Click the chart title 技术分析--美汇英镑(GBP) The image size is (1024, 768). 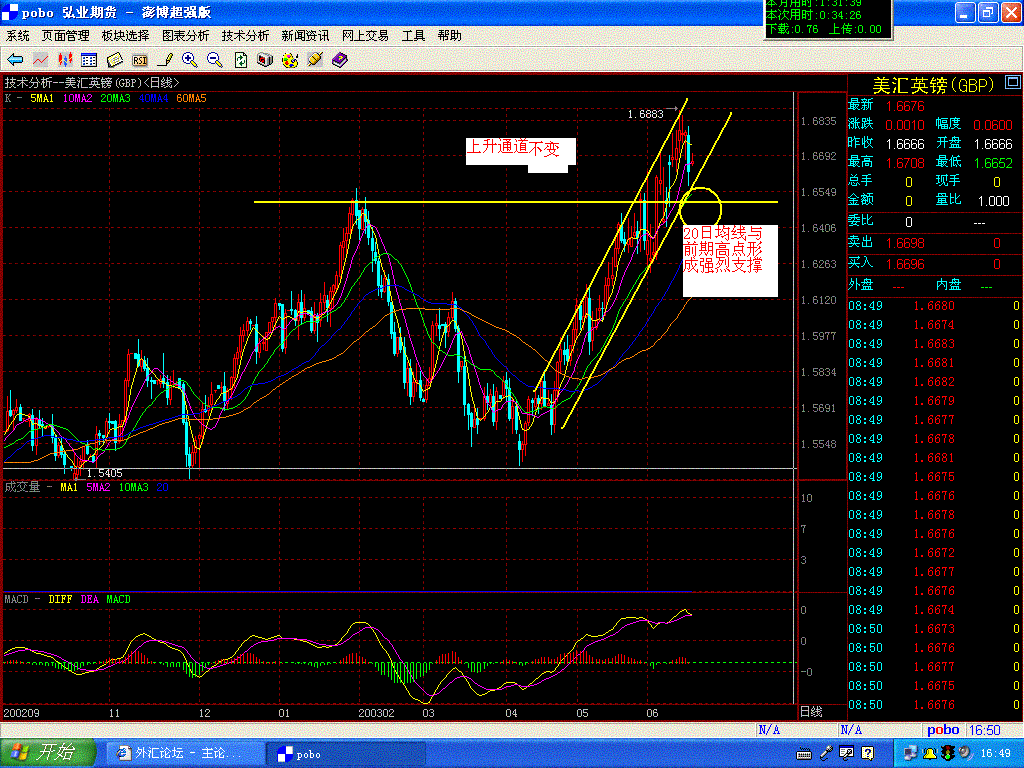[92, 83]
